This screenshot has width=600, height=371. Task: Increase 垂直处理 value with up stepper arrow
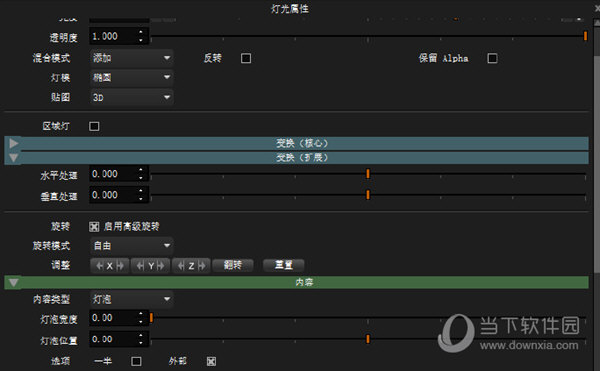point(141,191)
